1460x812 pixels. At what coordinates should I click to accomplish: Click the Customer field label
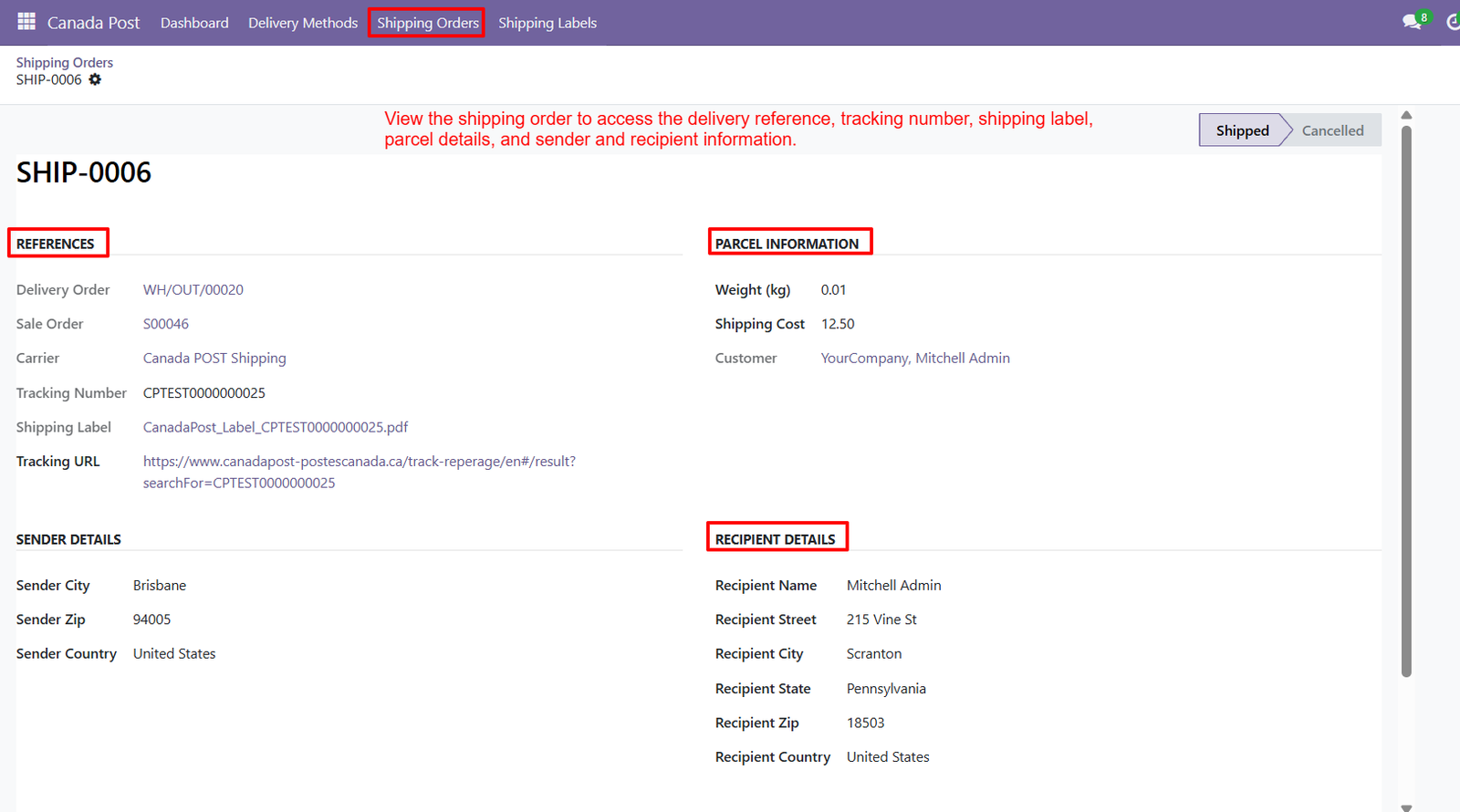tap(746, 359)
